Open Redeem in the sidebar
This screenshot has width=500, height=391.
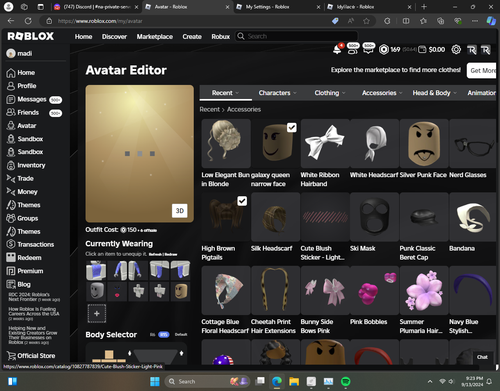(x=24, y=258)
